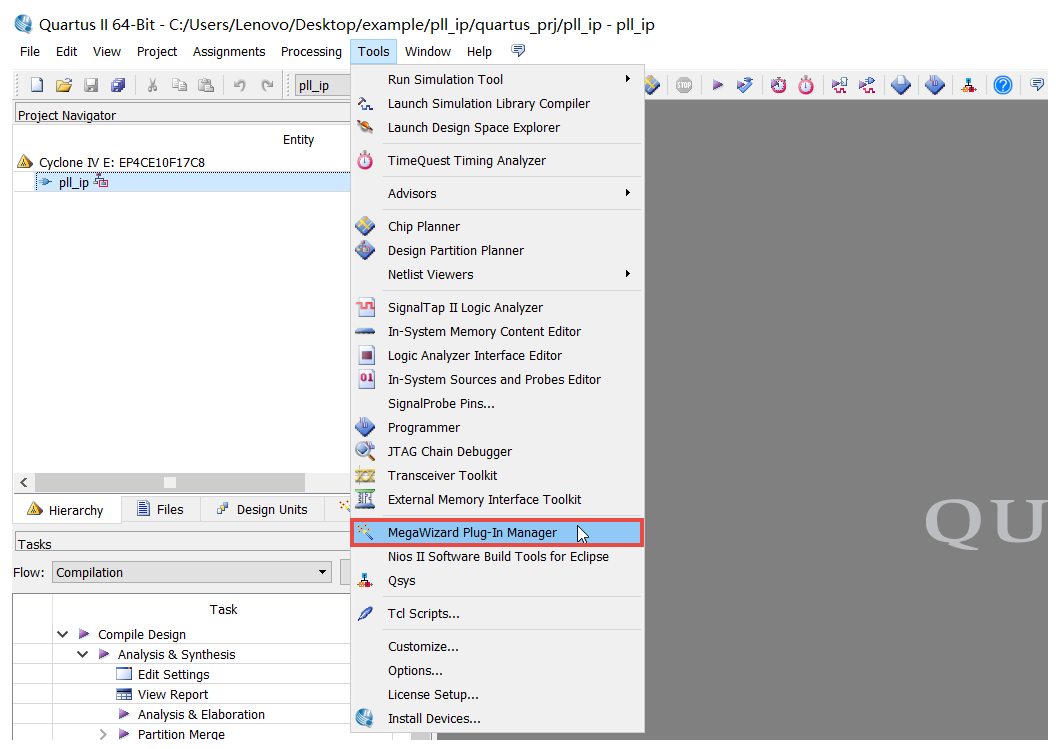Click Edit Settings task
The width and height of the screenshot is (1056, 749).
pyautogui.click(x=173, y=675)
